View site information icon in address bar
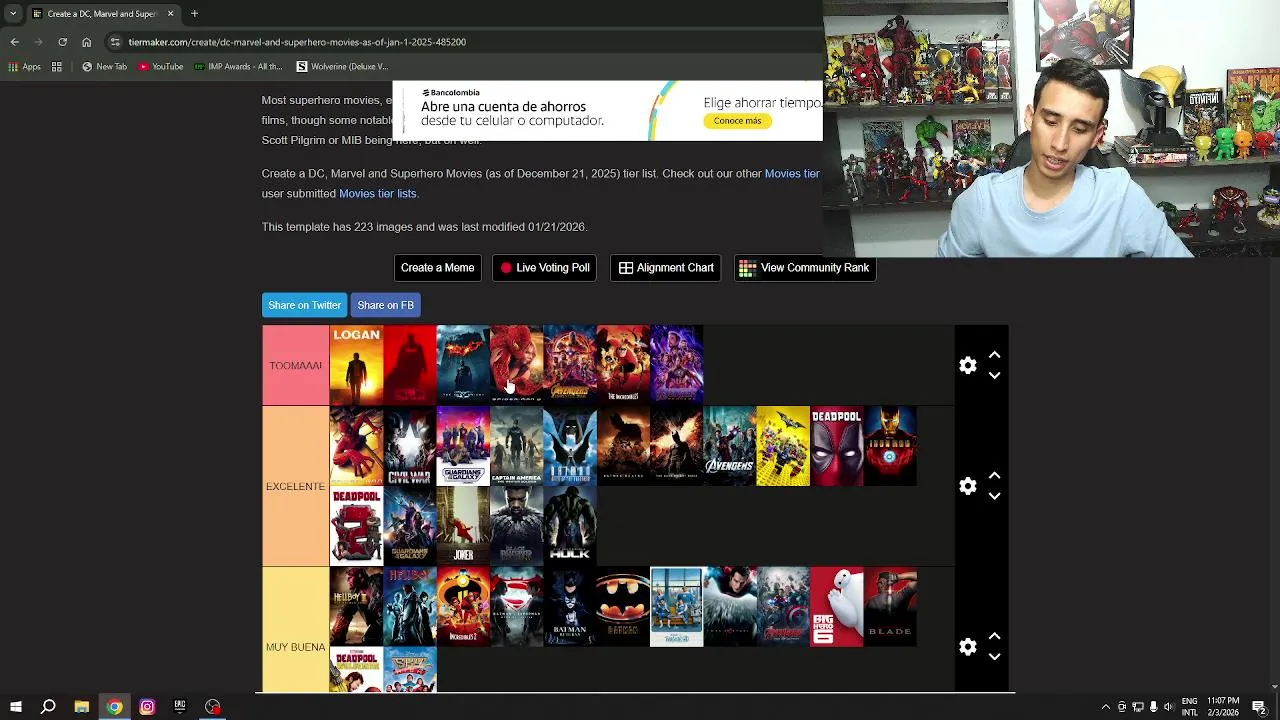The width and height of the screenshot is (1280, 720). pos(116,42)
